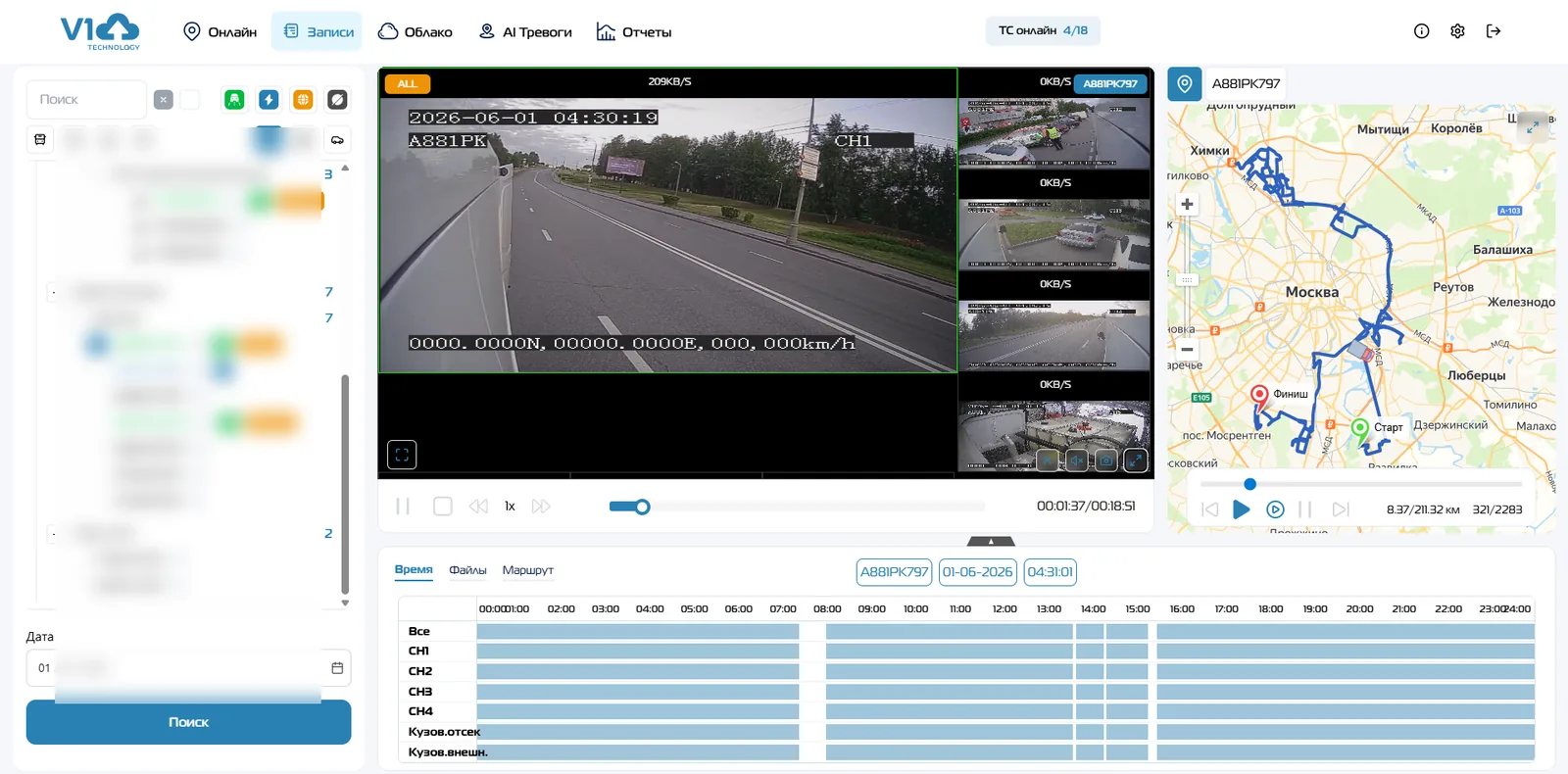
Task: Click the video progress slider handle
Action: coord(642,507)
